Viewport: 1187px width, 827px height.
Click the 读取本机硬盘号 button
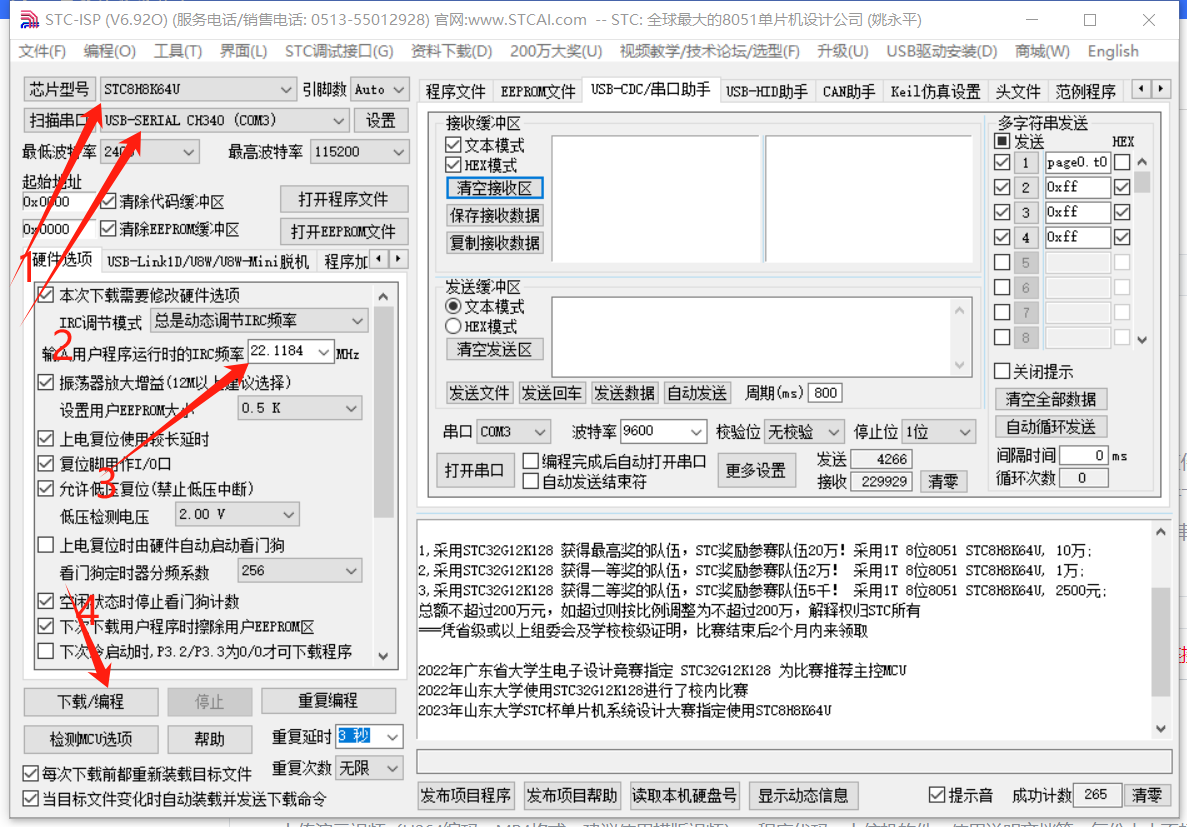coord(684,795)
